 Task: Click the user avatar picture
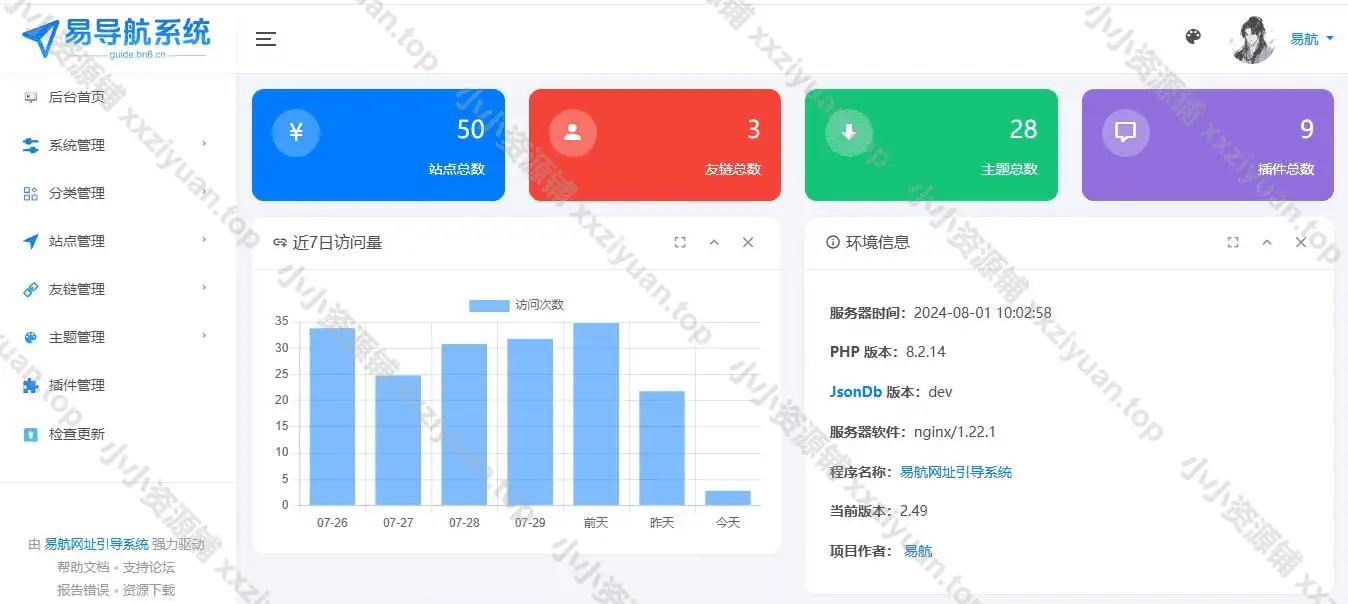coord(1253,39)
